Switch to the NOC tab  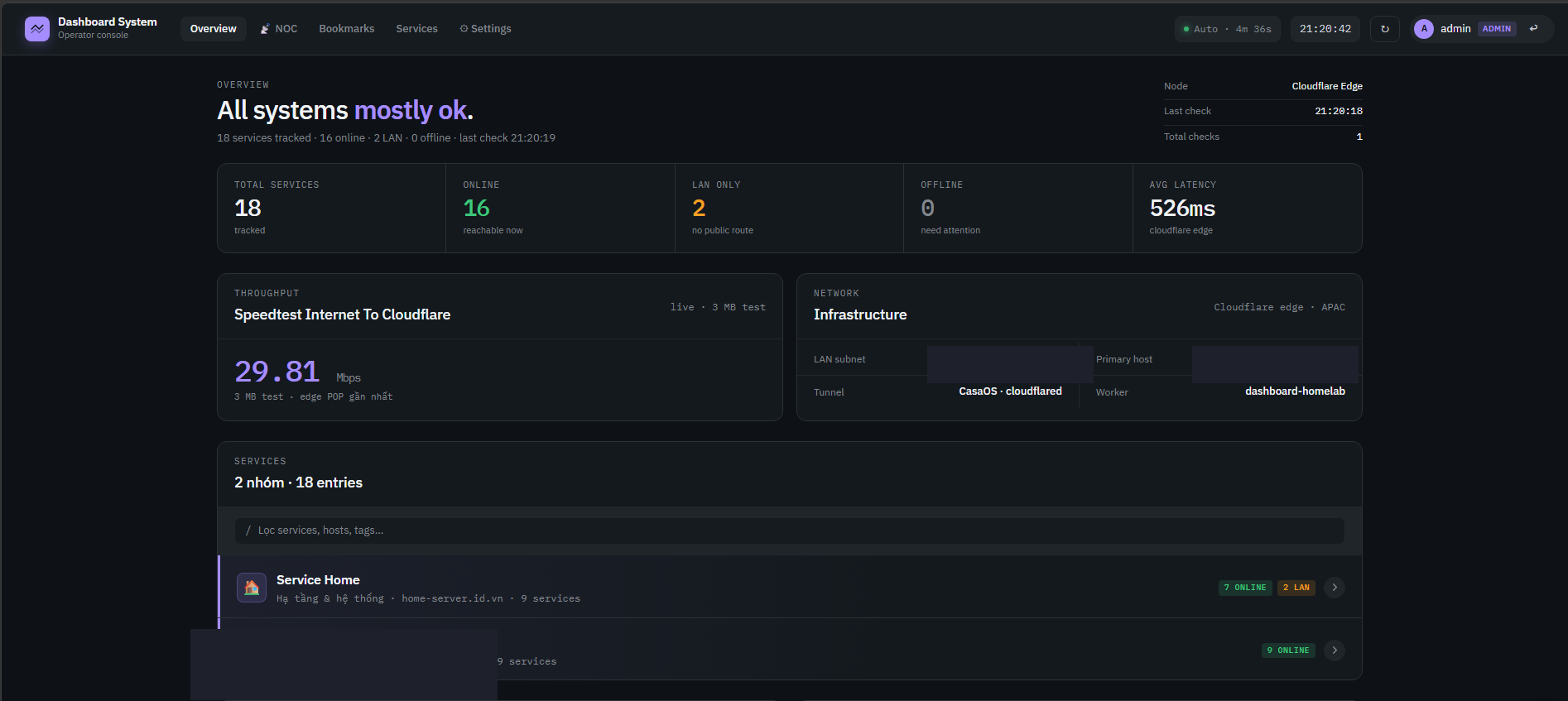278,29
